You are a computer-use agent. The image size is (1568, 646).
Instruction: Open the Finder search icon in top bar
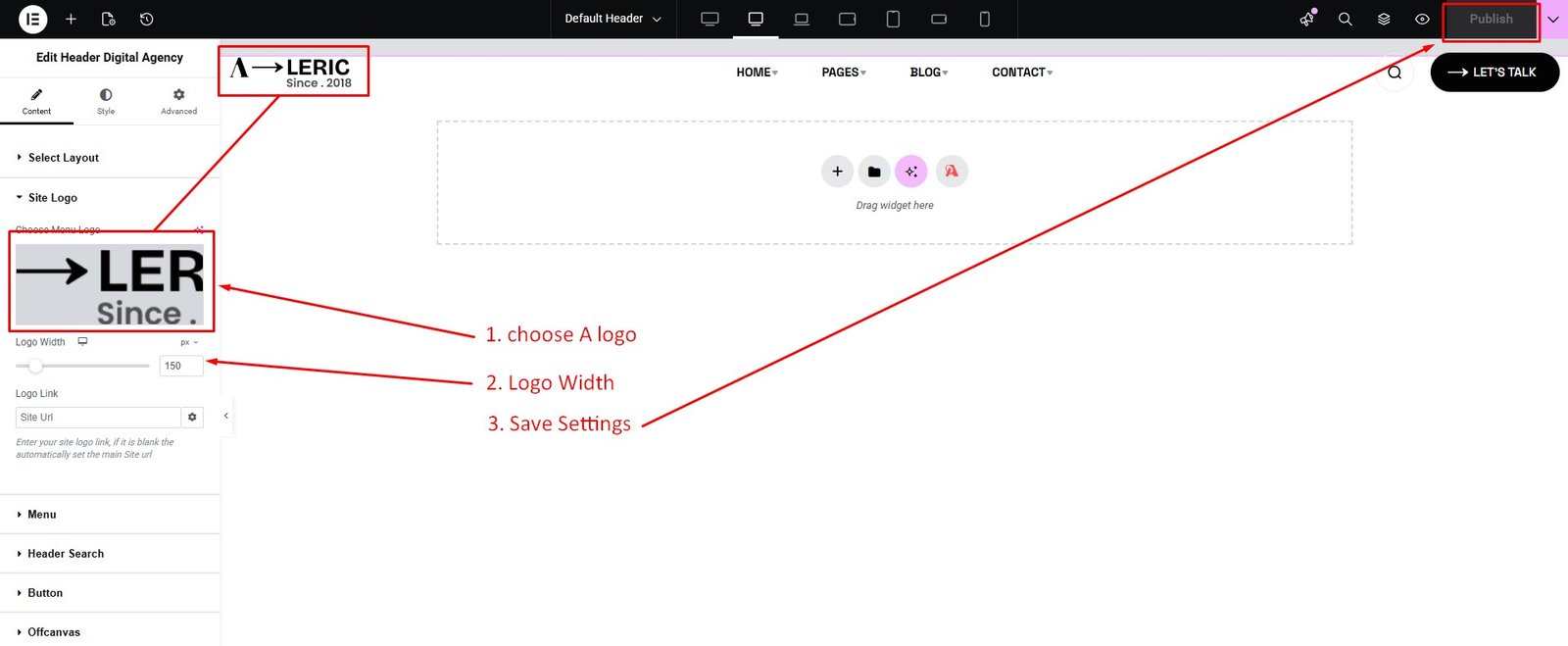[x=1345, y=19]
